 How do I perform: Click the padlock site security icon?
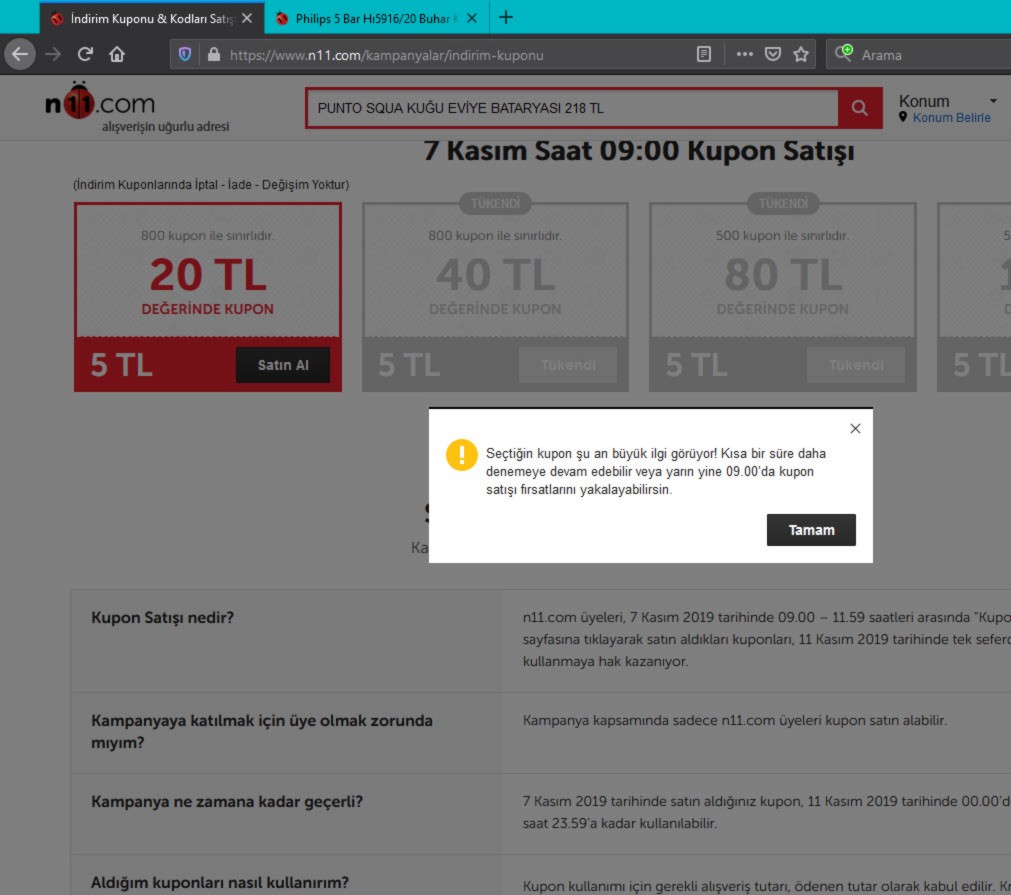pos(214,54)
